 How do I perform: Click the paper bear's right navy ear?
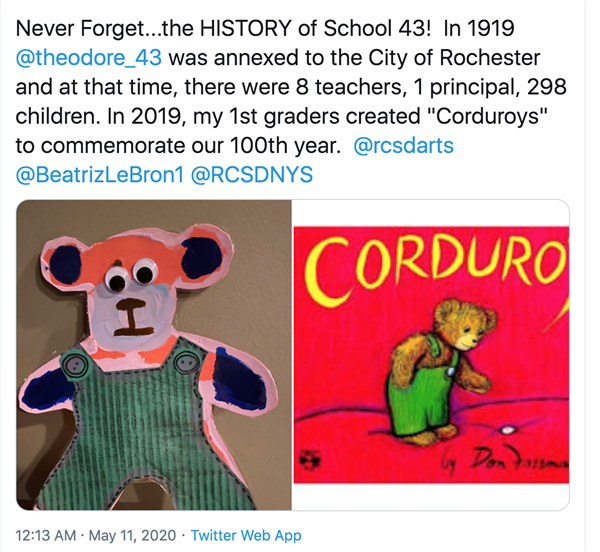202,258
